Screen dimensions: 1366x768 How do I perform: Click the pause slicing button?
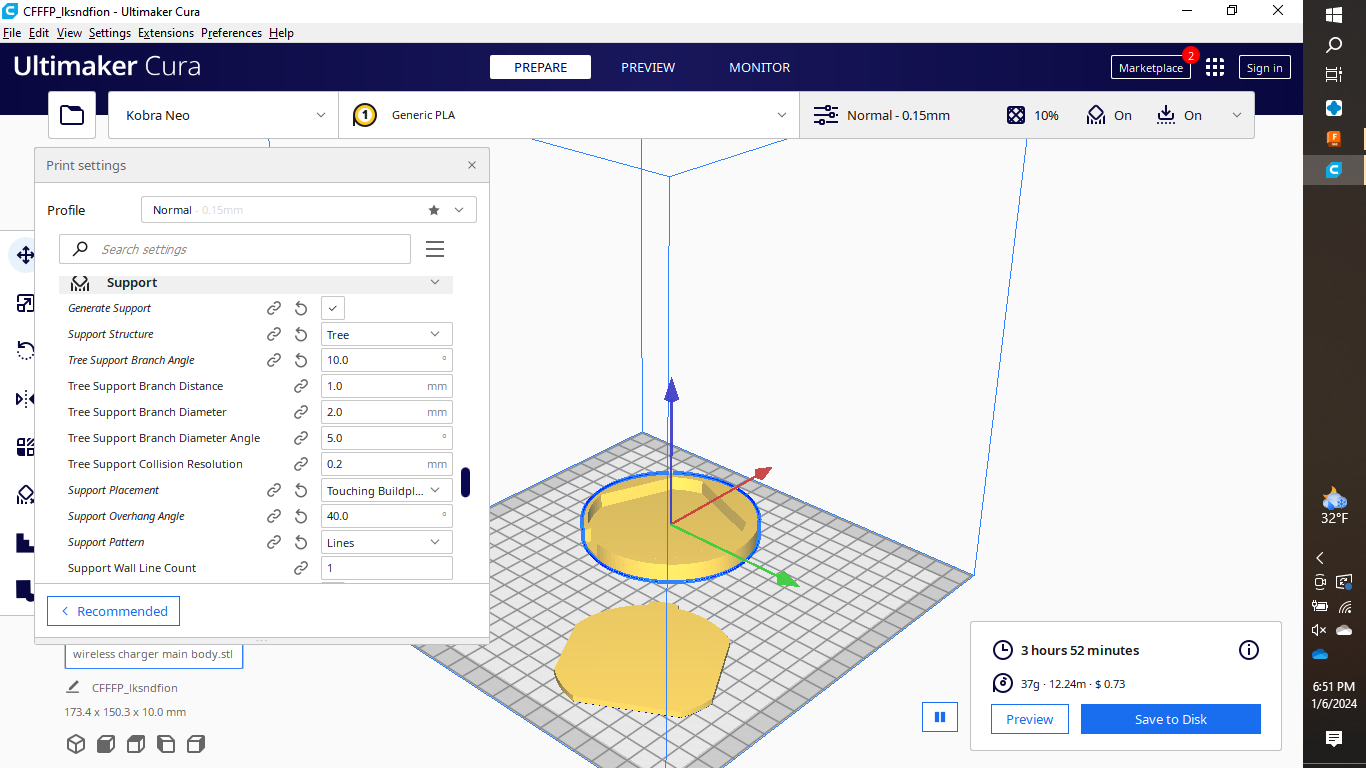(x=940, y=717)
